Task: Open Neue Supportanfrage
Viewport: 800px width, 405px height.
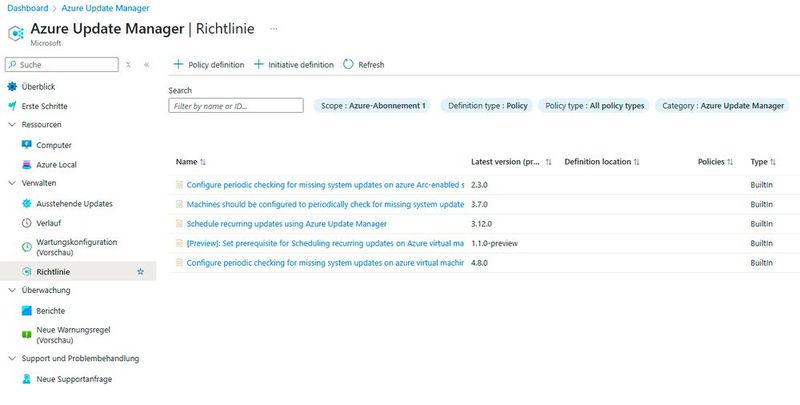Action: [x=74, y=379]
